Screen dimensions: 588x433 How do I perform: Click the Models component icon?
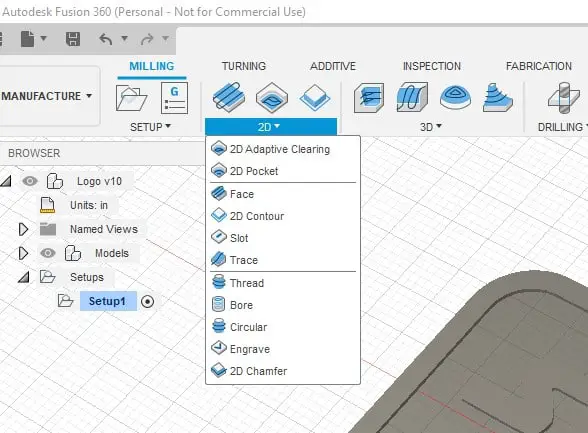pyautogui.click(x=73, y=253)
